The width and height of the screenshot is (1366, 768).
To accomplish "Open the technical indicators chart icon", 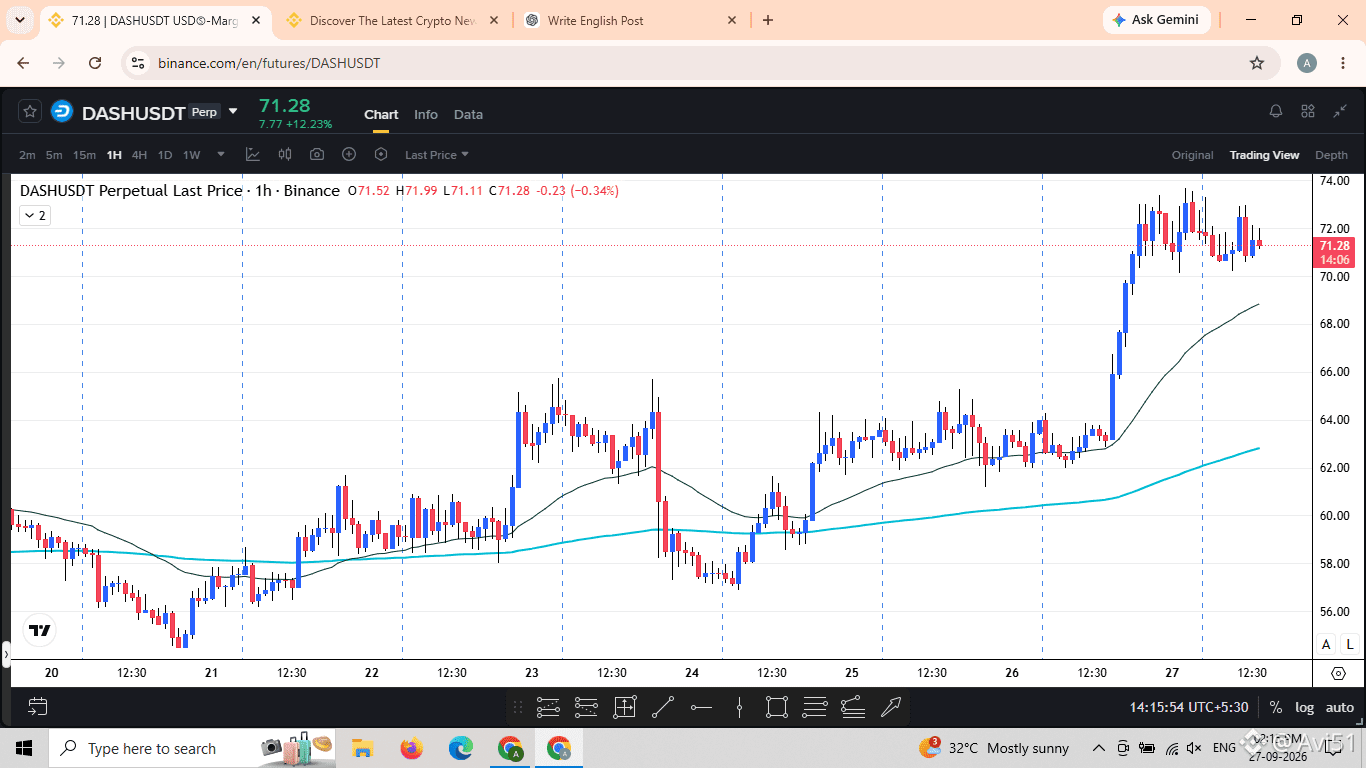I will pyautogui.click(x=253, y=154).
